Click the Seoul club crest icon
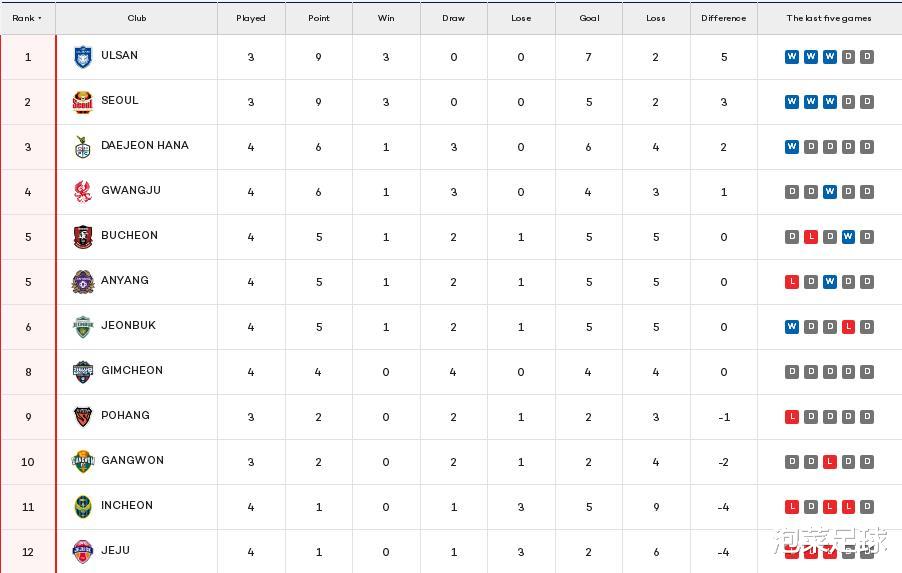The height and width of the screenshot is (573, 902). 83,102
